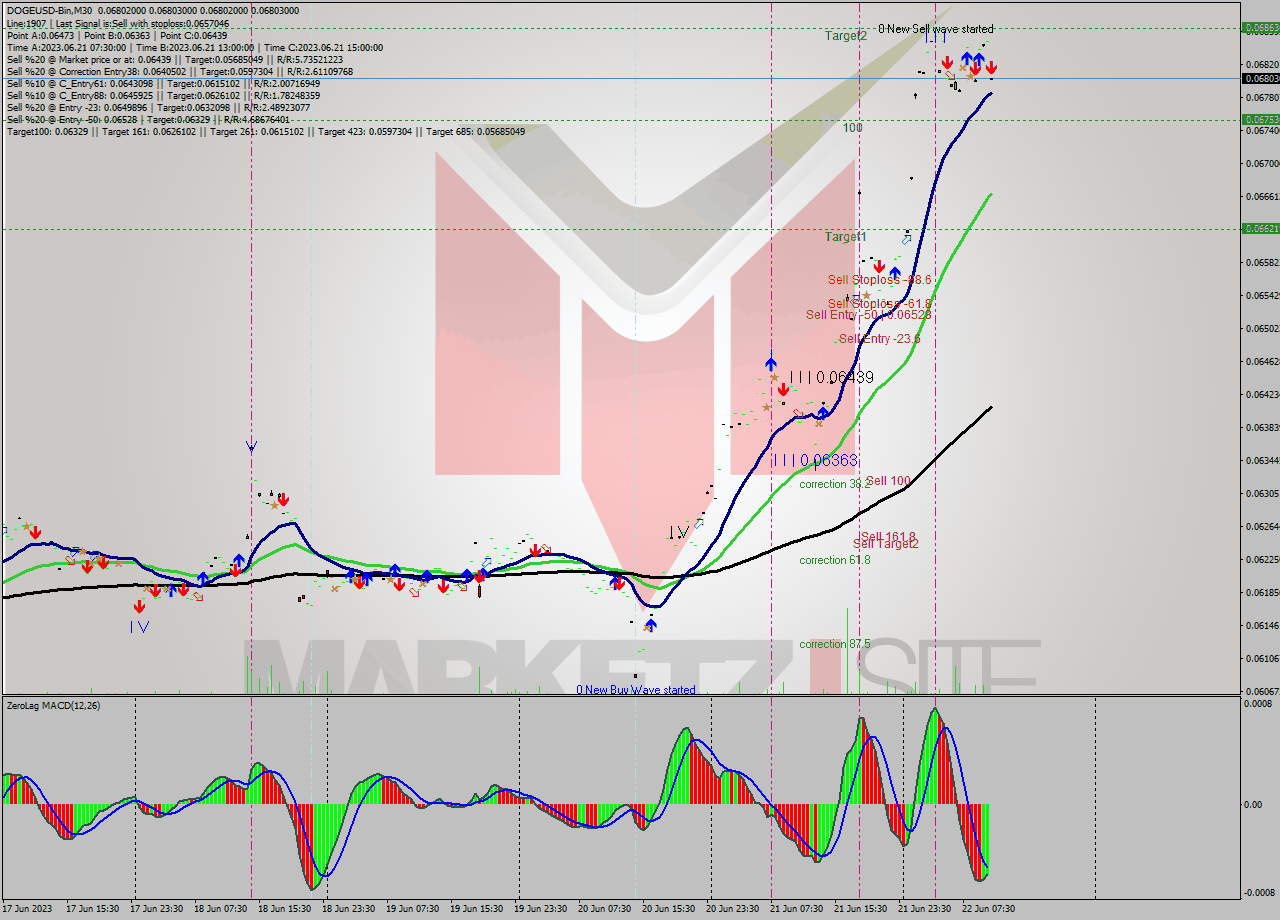
Task: Click the '21 Jun 07:30' time axis label
Action: [797, 909]
